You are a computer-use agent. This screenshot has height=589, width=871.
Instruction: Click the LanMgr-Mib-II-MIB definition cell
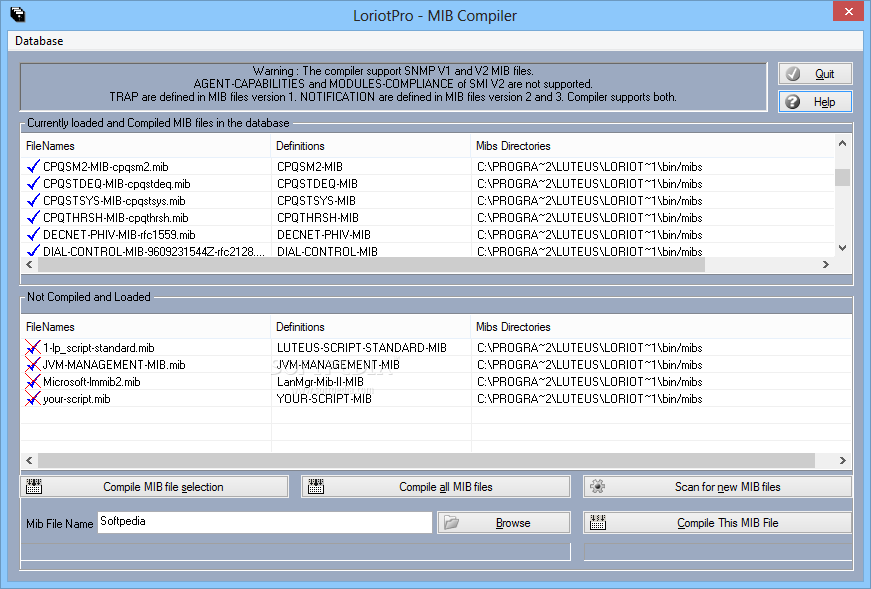click(x=320, y=382)
